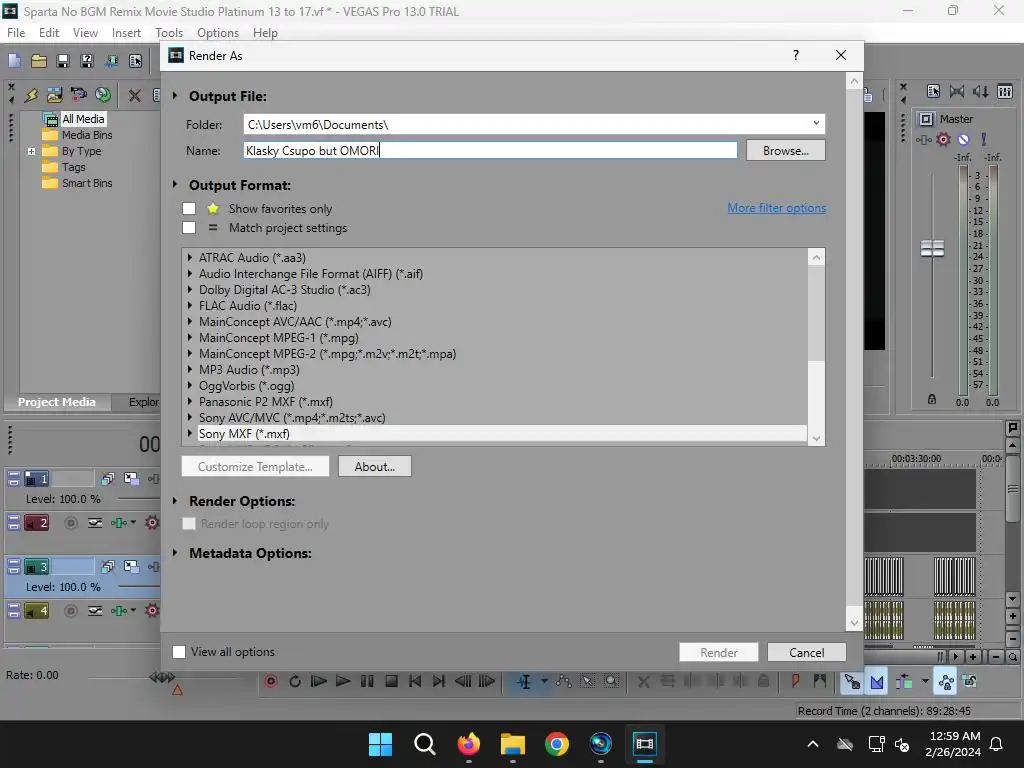The image size is (1024, 768).
Task: Open Track FX gear on track 2
Action: click(x=152, y=522)
